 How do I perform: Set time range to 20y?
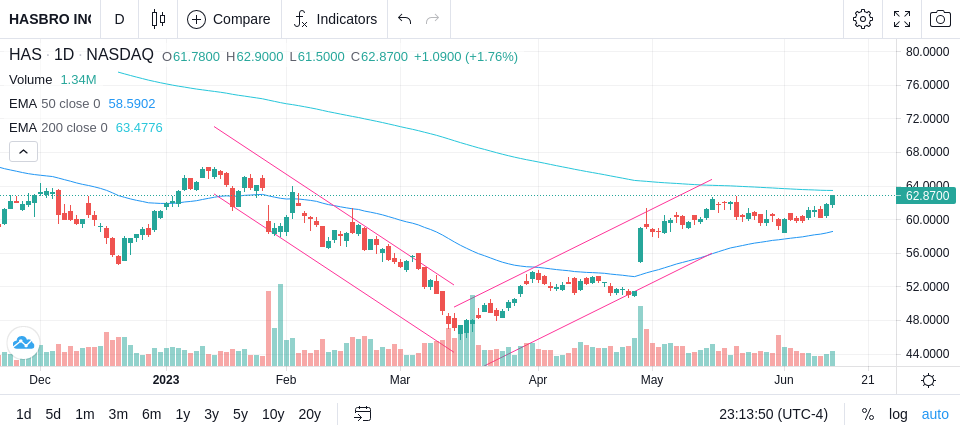click(309, 415)
